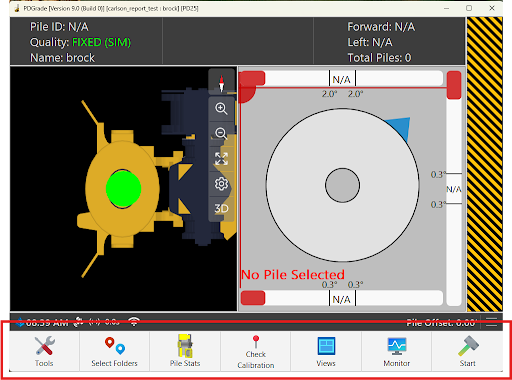The image size is (512, 380).
Task: Open the Monitor screen
Action: point(396,351)
